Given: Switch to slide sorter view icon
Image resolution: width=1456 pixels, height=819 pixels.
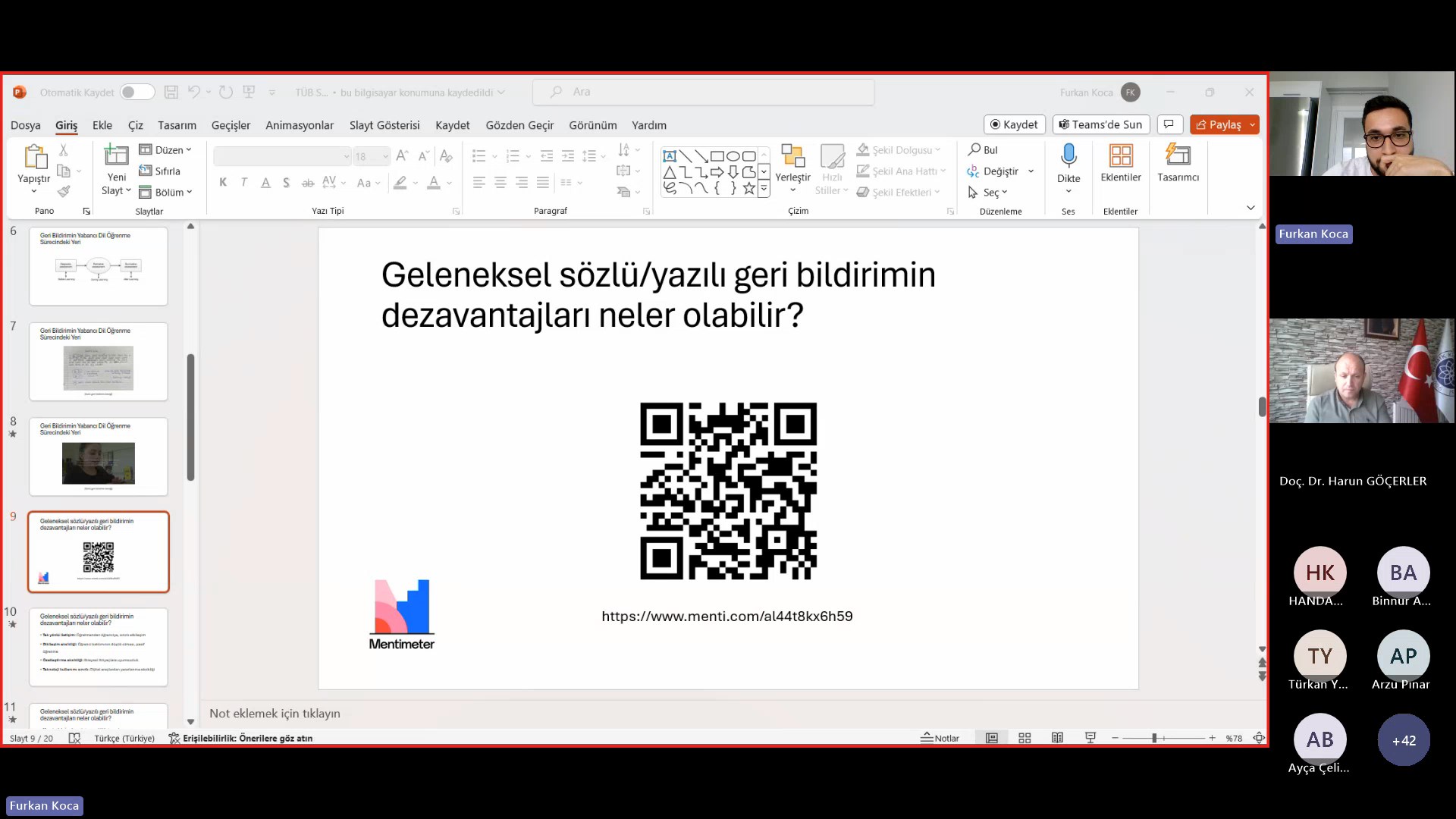Looking at the screenshot, I should tap(1025, 738).
